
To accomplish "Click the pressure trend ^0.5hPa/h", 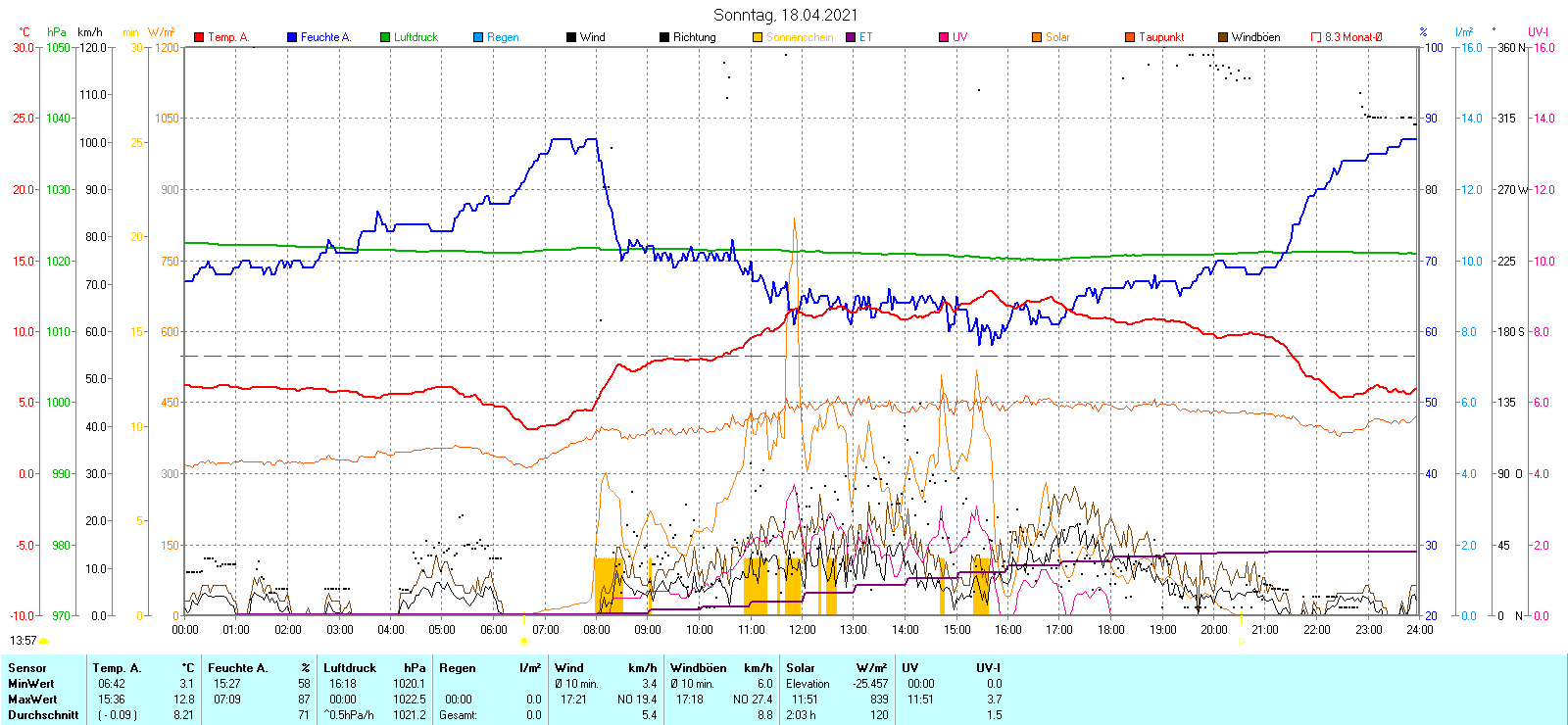I will 350,715.
